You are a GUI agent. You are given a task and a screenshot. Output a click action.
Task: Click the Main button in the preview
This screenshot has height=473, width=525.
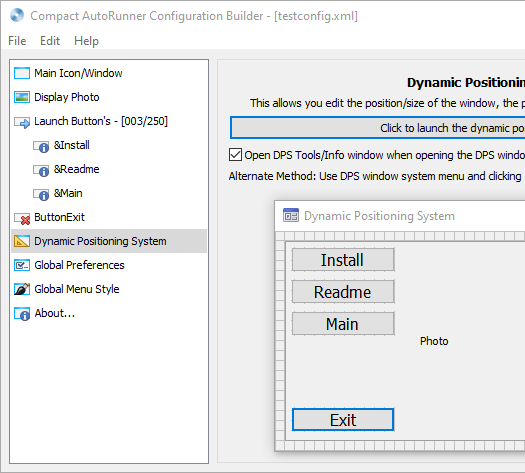343,324
